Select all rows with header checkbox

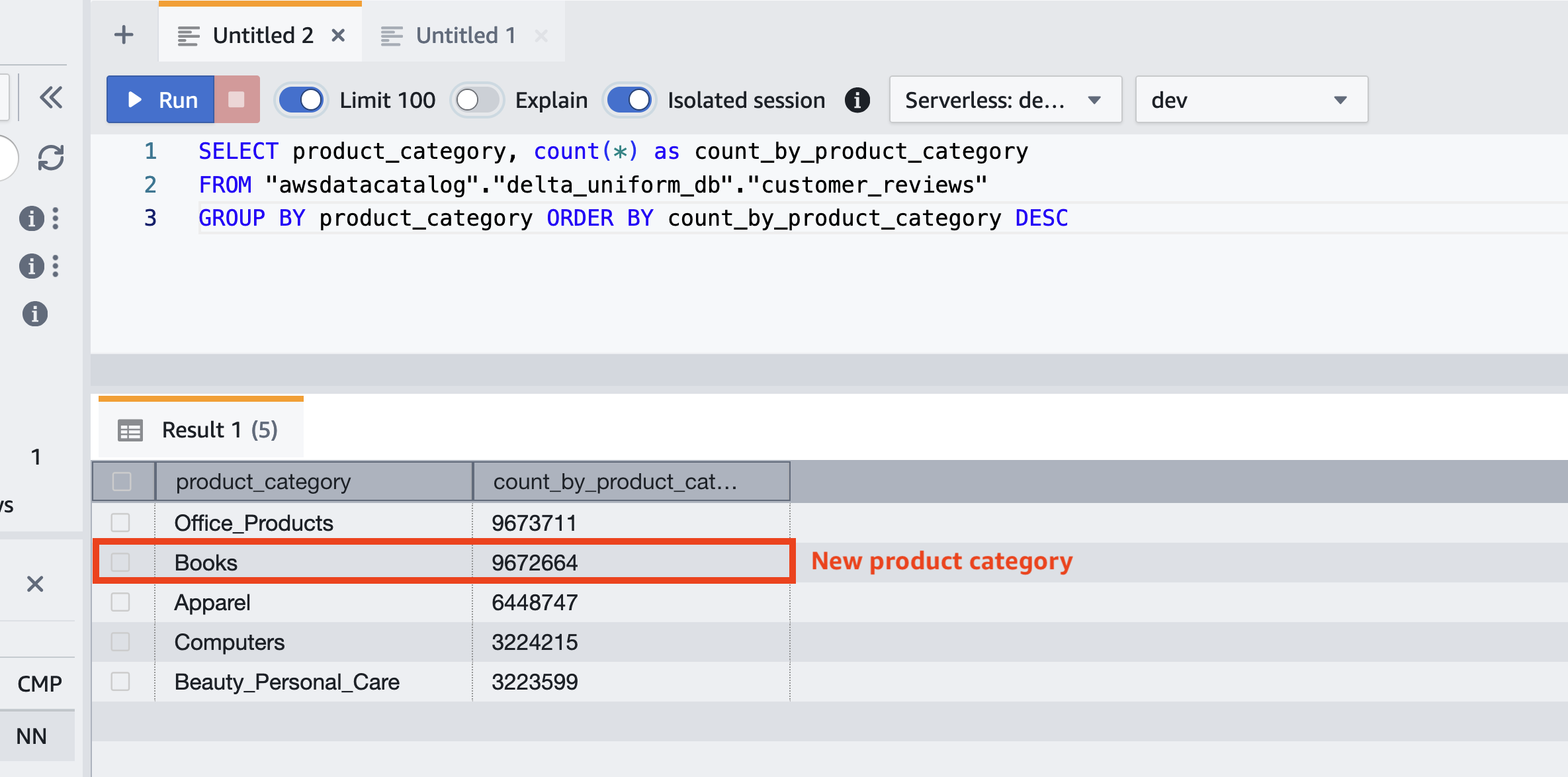point(122,482)
